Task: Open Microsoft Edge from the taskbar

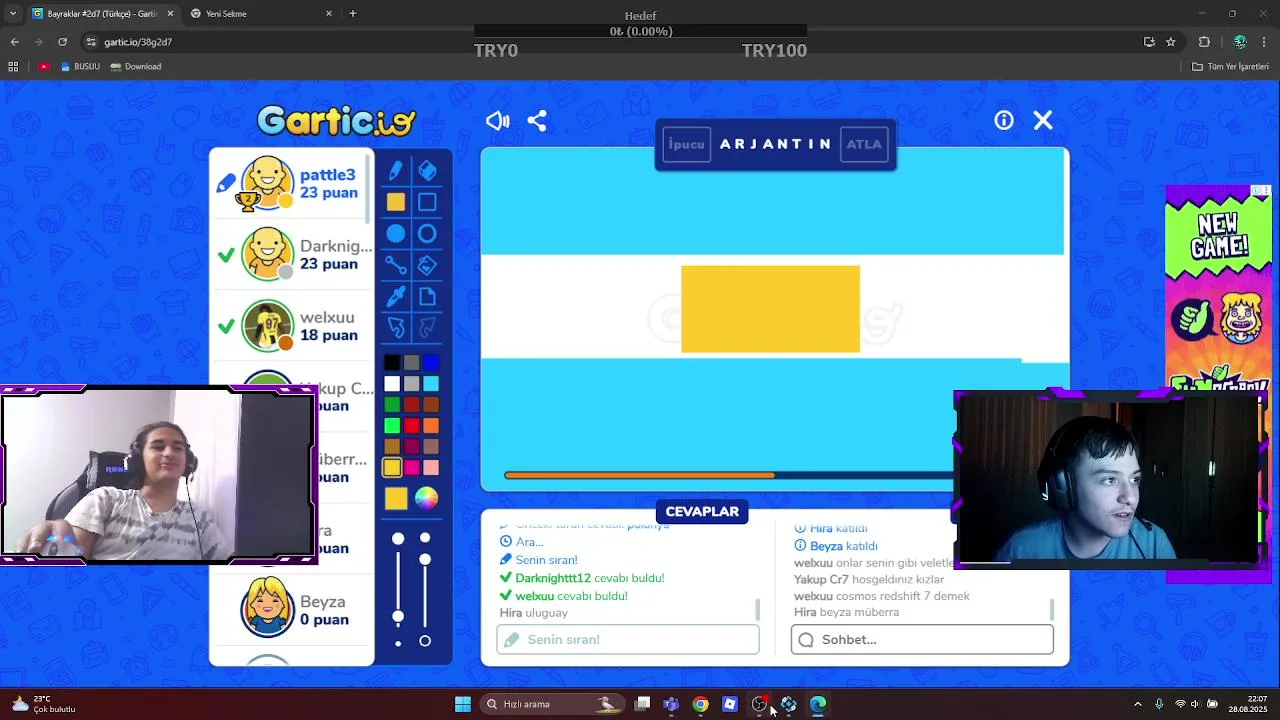Action: tap(818, 704)
